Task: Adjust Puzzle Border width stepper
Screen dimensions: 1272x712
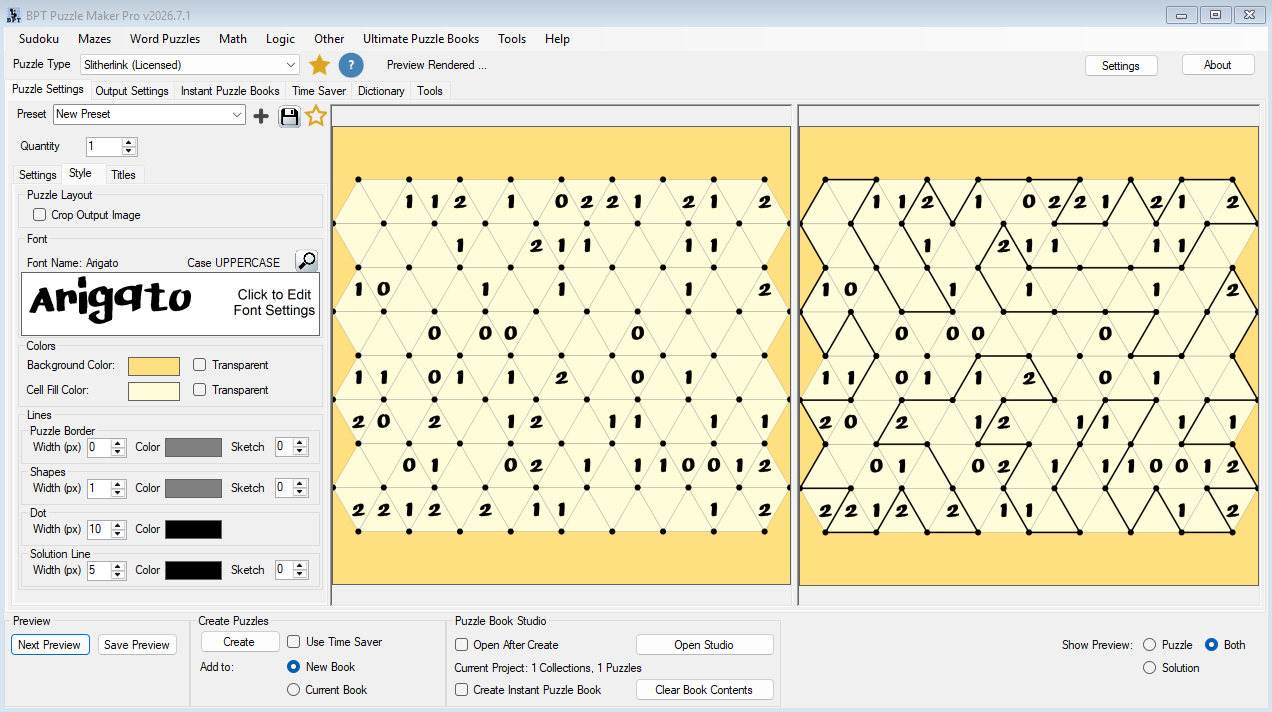Action: coord(118,448)
